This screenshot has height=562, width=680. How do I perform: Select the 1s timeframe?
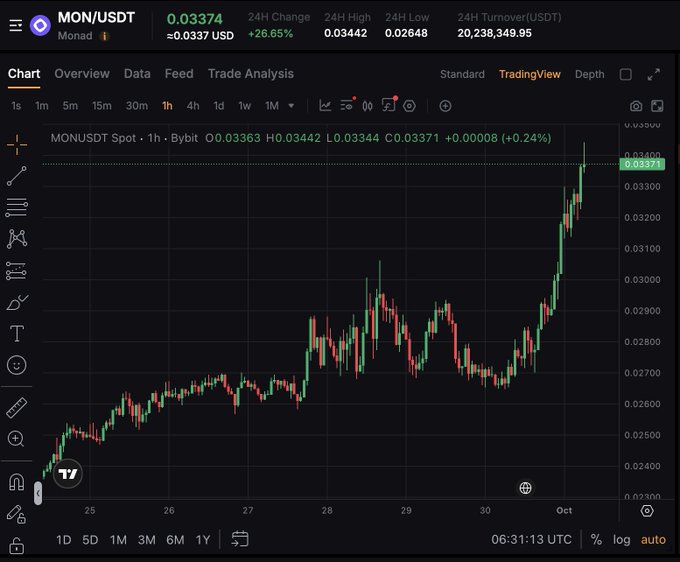click(x=16, y=106)
